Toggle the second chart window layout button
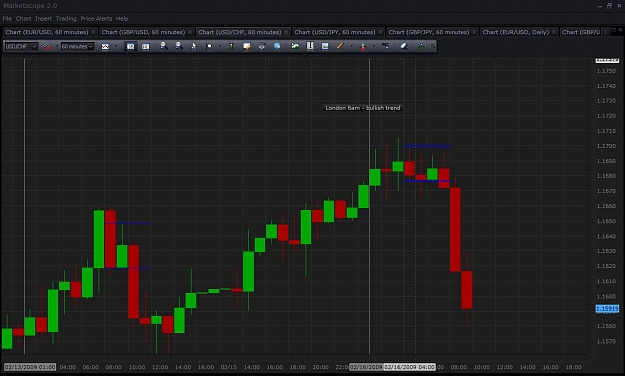625x376 pixels. pos(145,47)
